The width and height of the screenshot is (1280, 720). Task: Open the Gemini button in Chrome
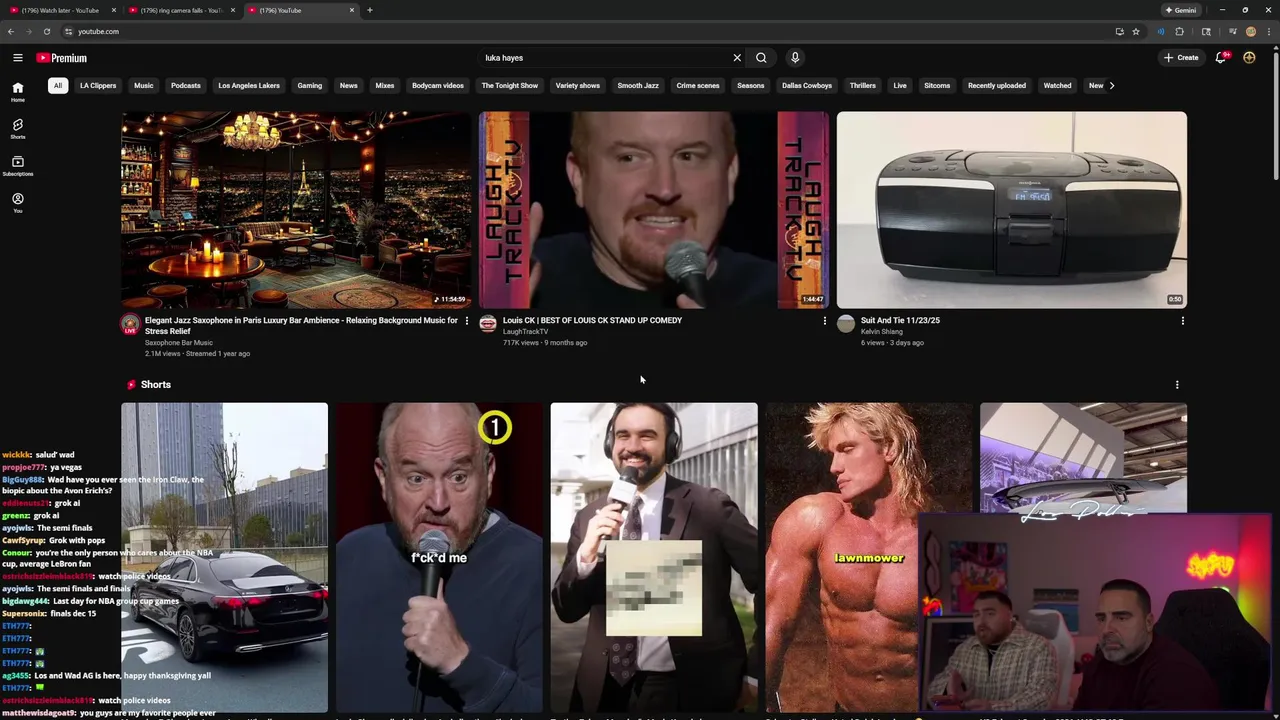click(1181, 10)
